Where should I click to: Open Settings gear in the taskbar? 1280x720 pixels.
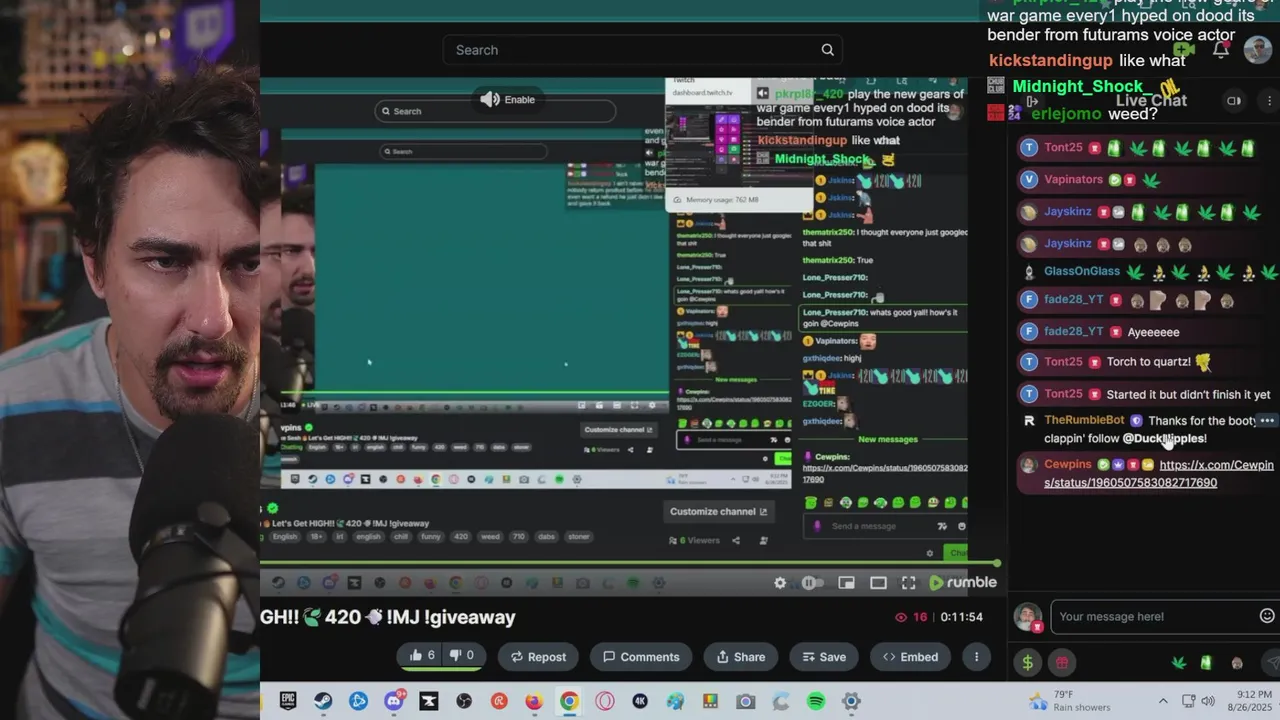click(851, 701)
